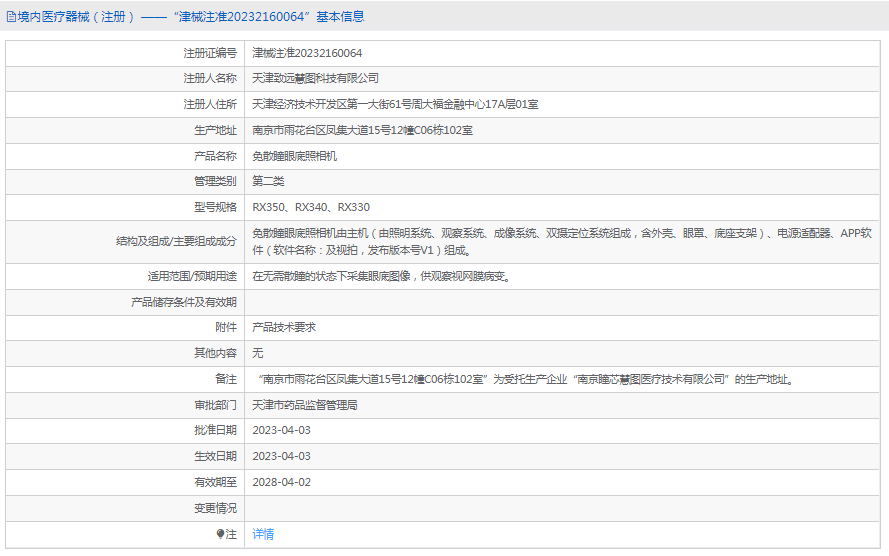Viewport: 889px width, 556px height.
Task: Click the lightbulb icon next to 注
Action: pyautogui.click(x=221, y=534)
